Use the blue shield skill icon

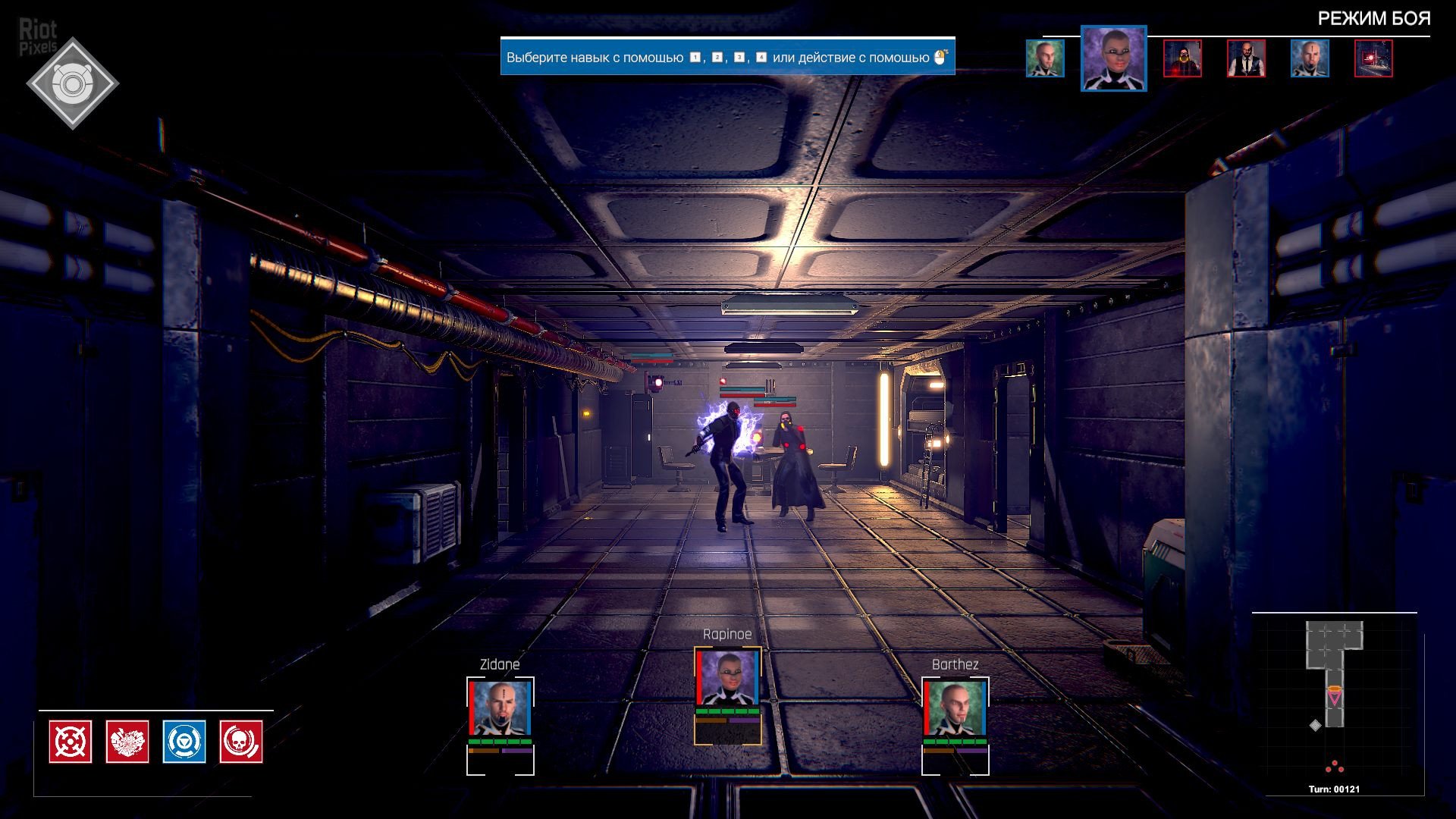184,741
